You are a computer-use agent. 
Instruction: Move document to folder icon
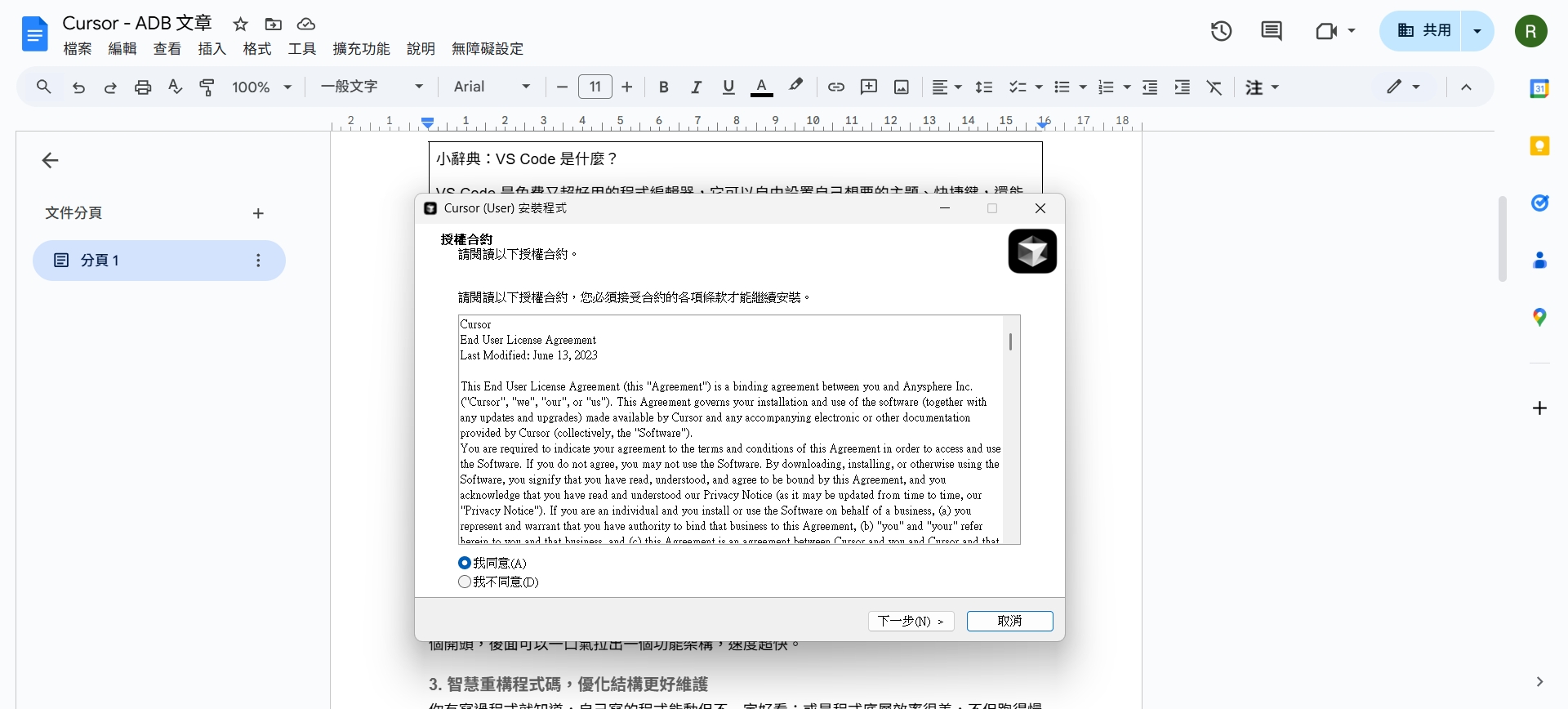[274, 25]
